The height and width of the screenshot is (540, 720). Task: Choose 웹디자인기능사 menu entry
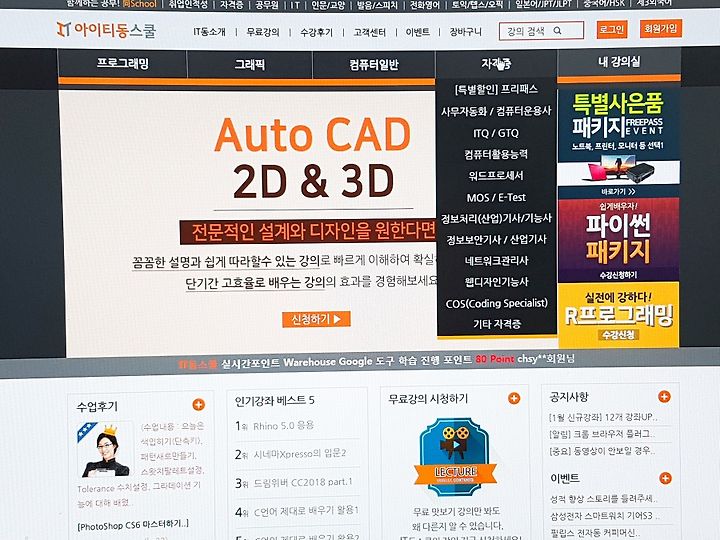click(x=496, y=282)
